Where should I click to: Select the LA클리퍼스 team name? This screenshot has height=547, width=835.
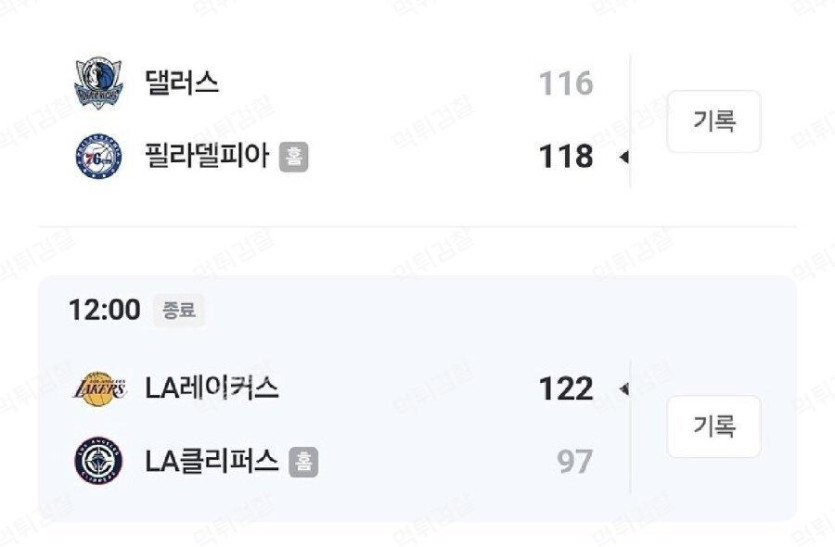coord(212,461)
